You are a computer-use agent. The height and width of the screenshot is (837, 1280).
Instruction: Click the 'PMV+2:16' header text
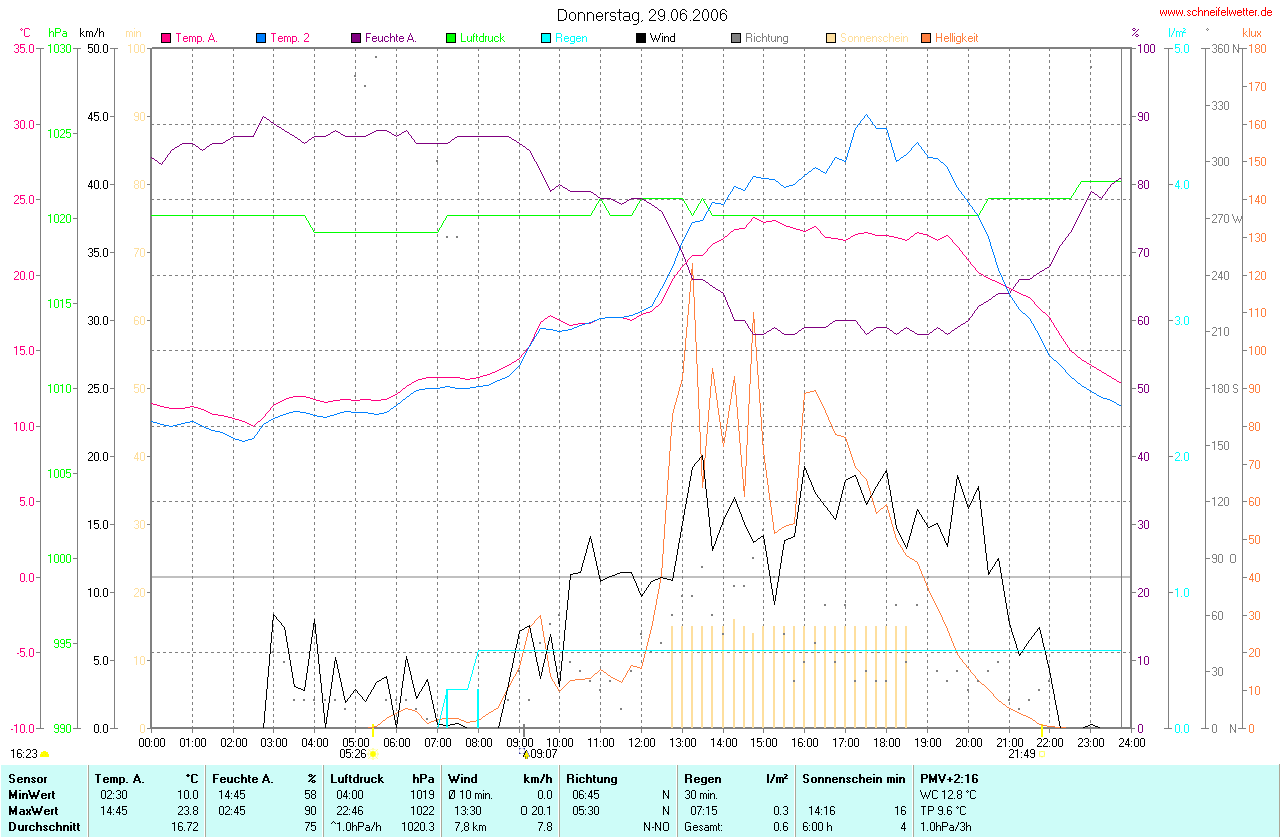949,779
